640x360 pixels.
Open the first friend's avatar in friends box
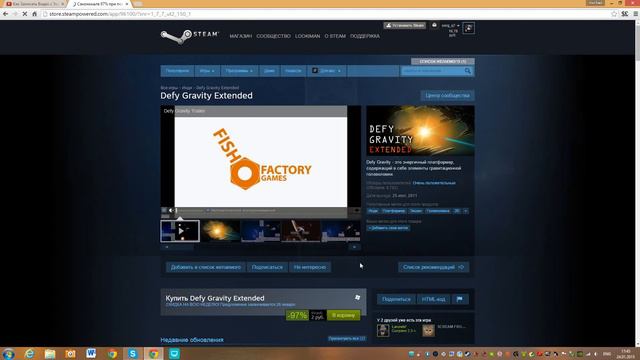click(x=383, y=330)
